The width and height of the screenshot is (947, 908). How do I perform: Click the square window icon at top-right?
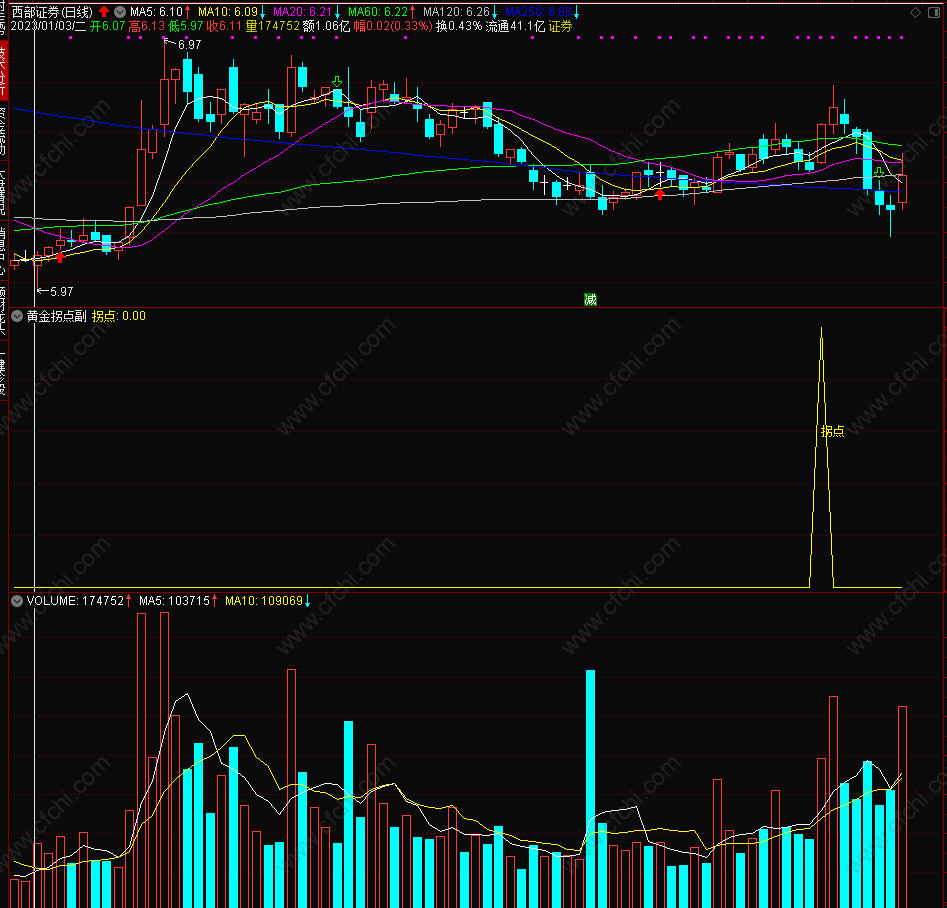point(934,13)
